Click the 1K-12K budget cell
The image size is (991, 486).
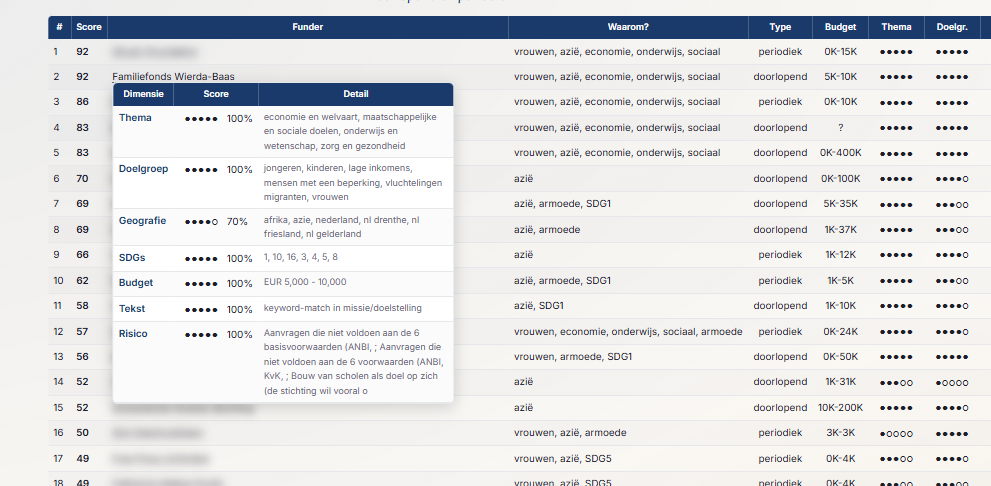point(841,255)
